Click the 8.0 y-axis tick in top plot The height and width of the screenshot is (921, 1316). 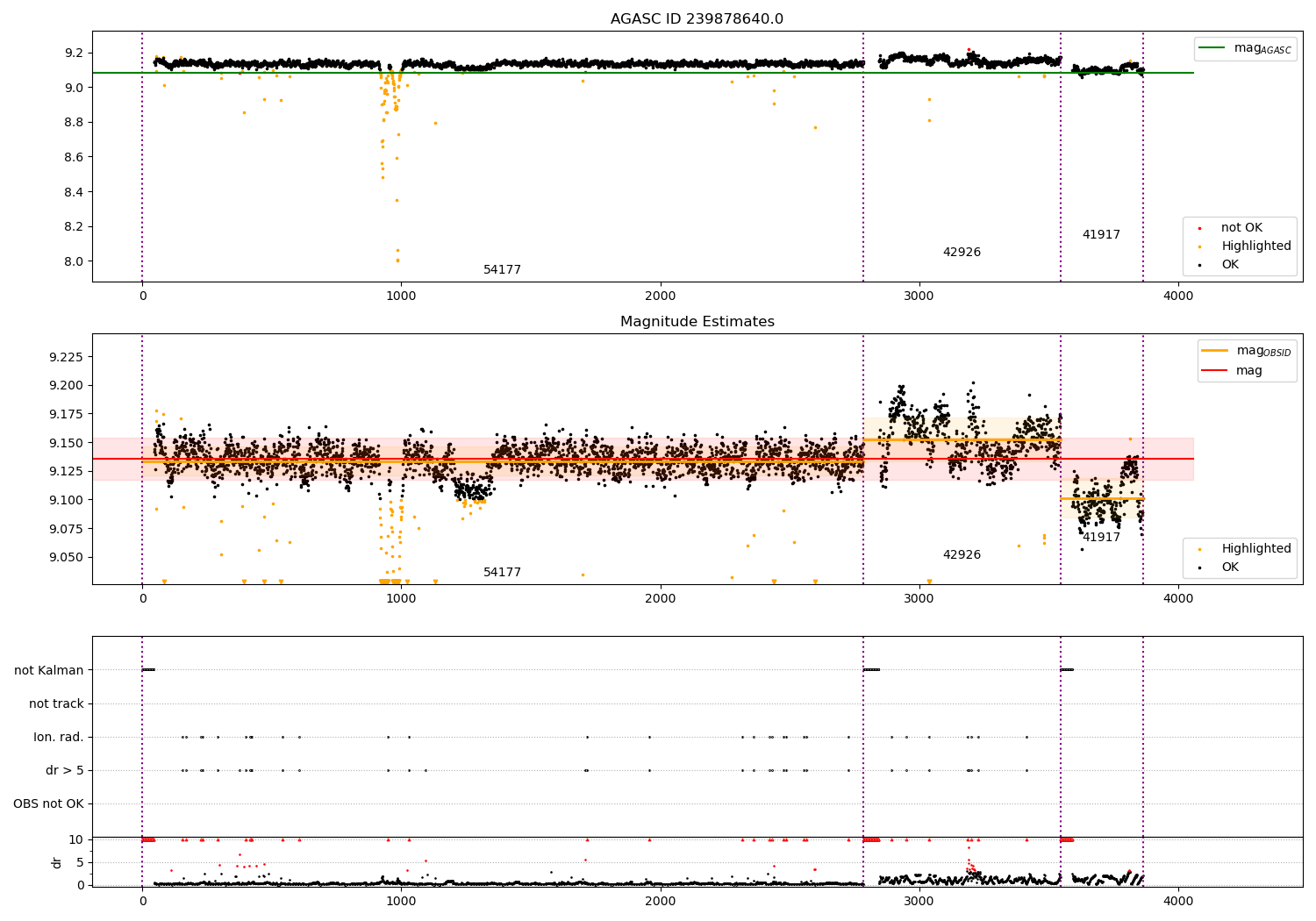tap(74, 261)
